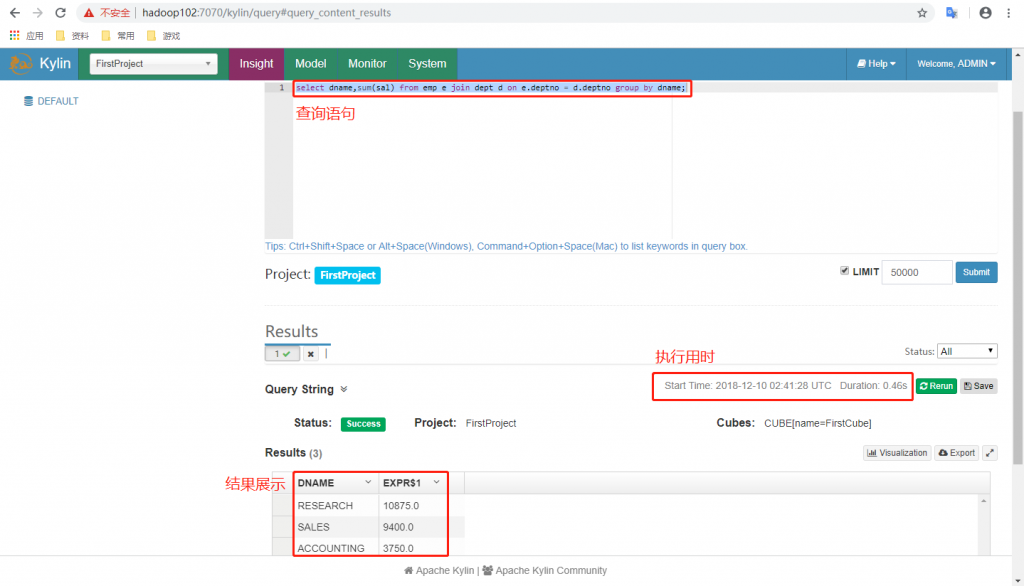Switch to the Insight tab
Screen dimensions: 1024x586
[256, 63]
